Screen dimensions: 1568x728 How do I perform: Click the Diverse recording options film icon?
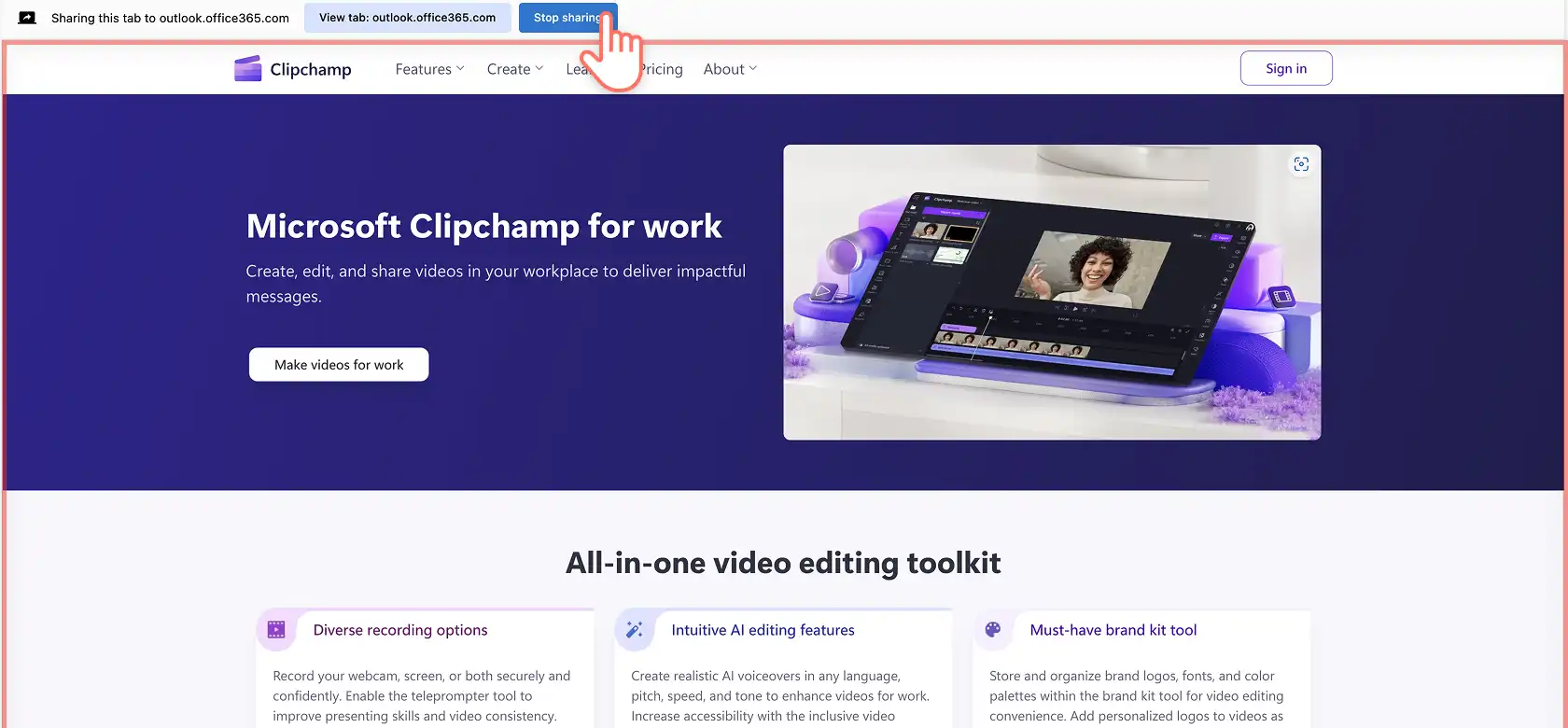point(276,630)
